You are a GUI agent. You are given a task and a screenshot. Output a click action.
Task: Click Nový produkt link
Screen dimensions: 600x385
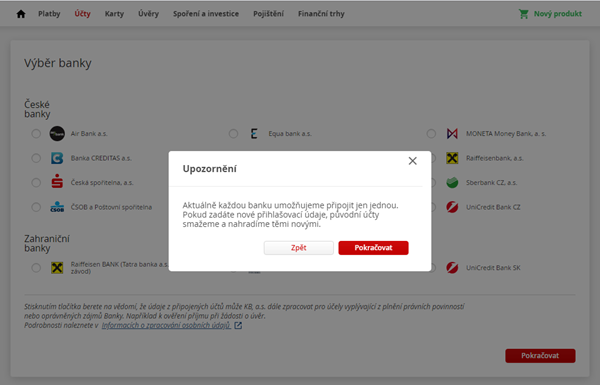(558, 14)
